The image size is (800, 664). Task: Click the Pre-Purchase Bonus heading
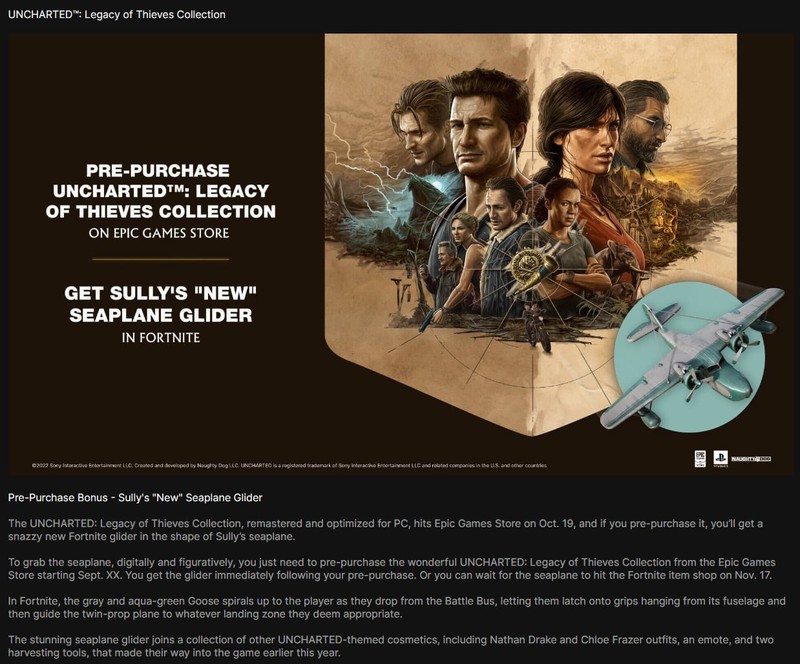pyautogui.click(x=135, y=498)
